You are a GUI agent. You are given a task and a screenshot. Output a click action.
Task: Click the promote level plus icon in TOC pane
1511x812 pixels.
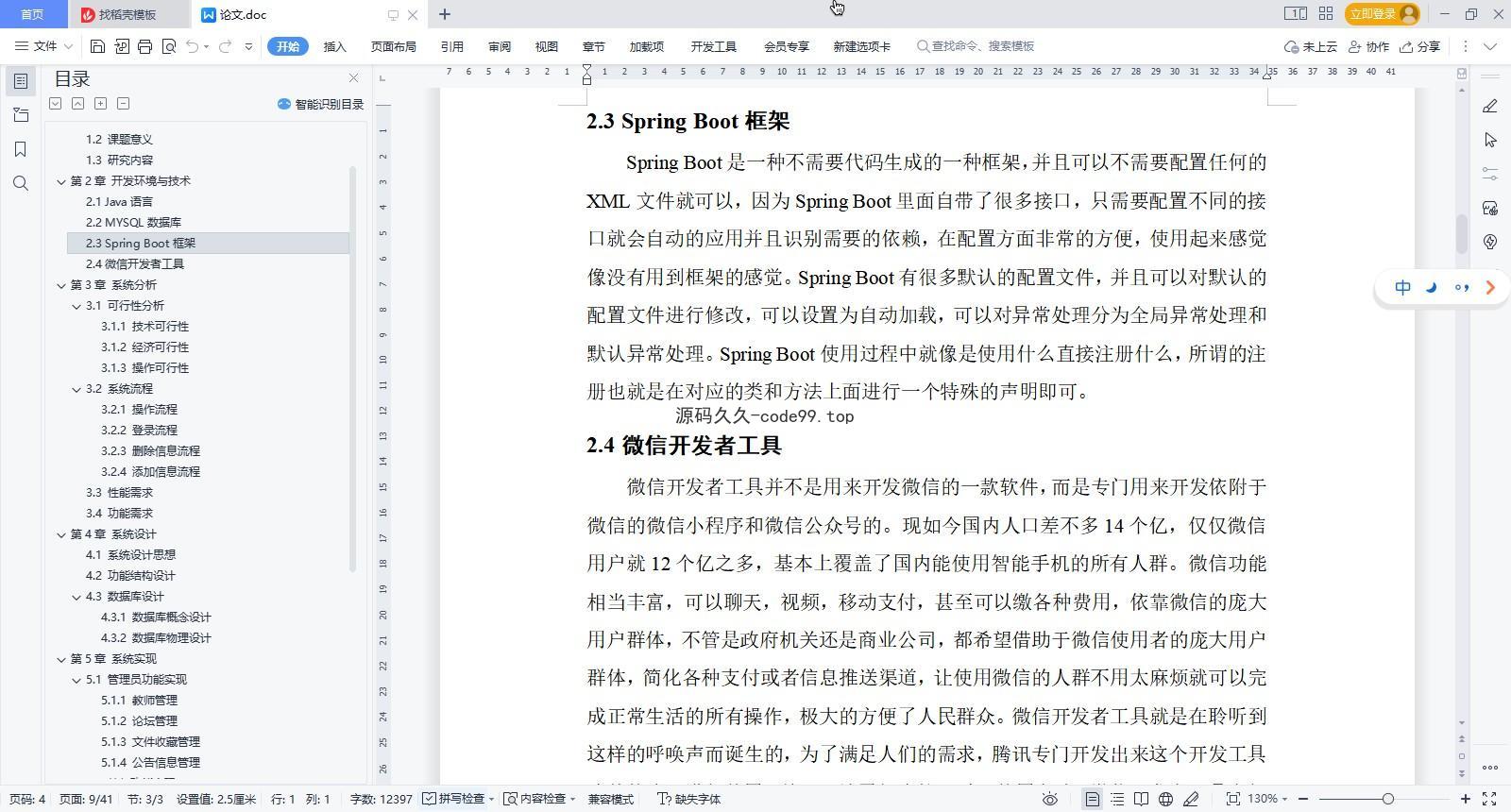click(x=100, y=104)
